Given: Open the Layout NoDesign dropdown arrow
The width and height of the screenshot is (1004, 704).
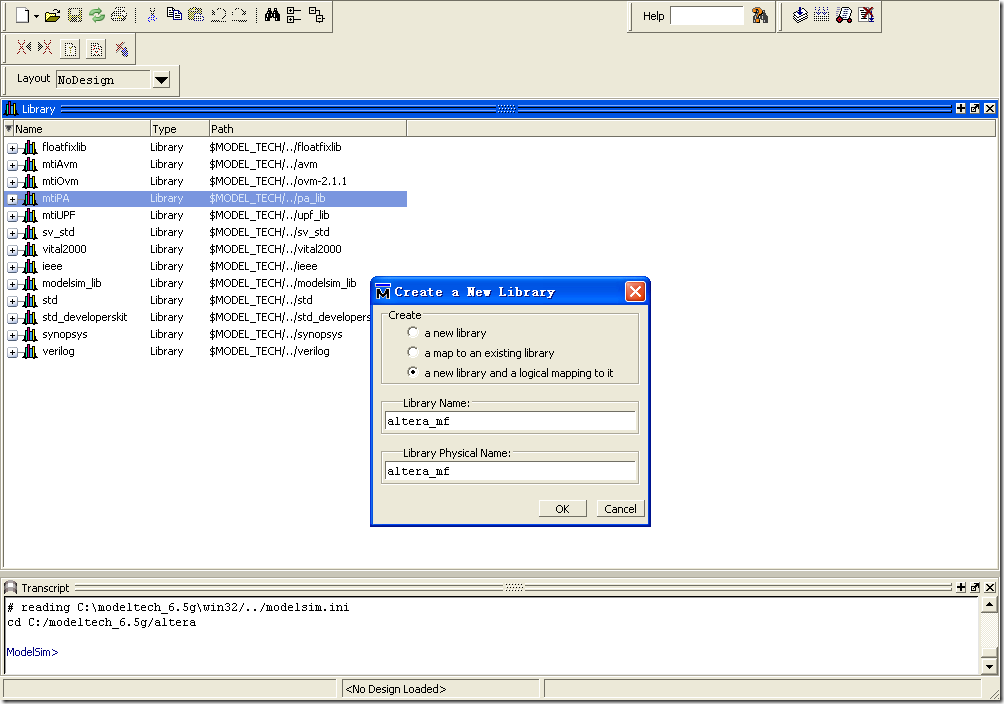Looking at the screenshot, I should pyautogui.click(x=161, y=80).
